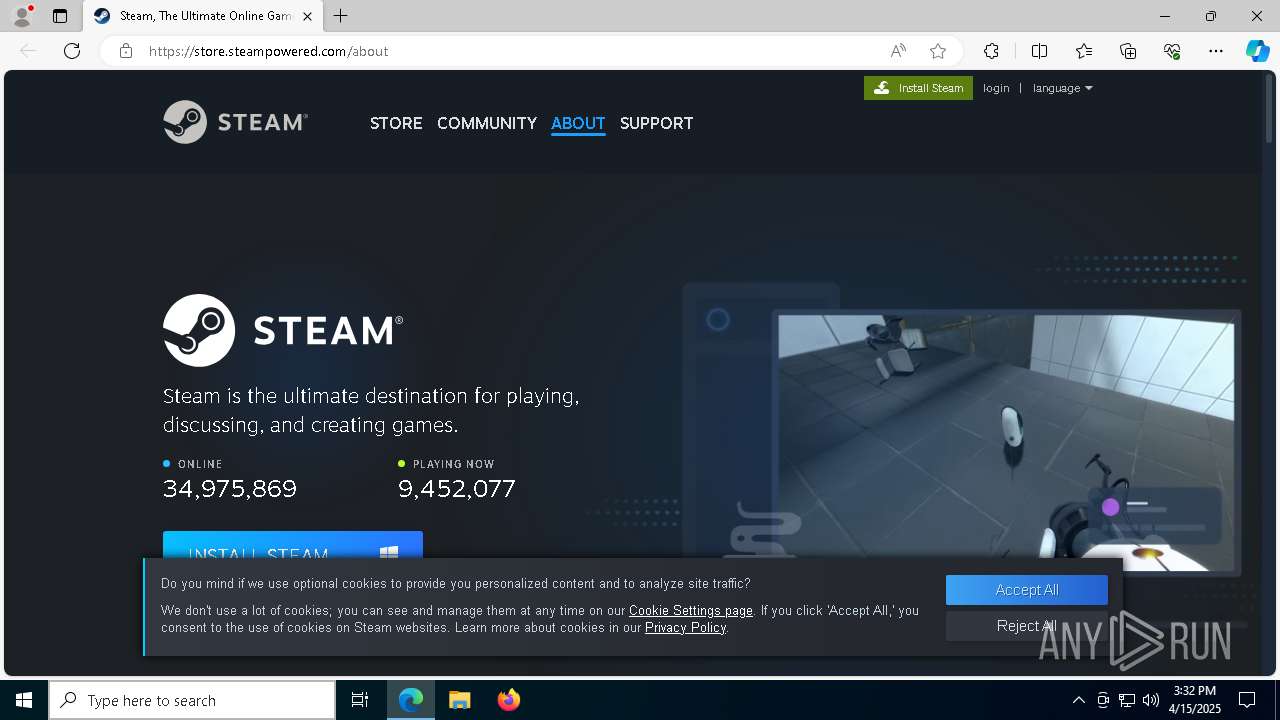
Task: Open the Cookie Settings page link
Action: (691, 610)
